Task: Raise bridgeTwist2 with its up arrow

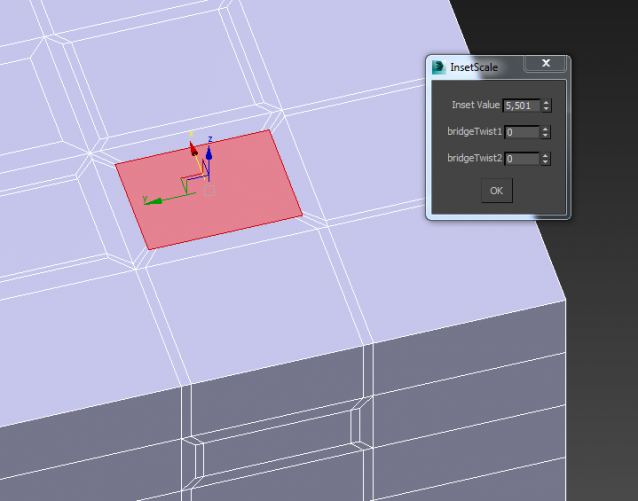Action: click(x=546, y=155)
